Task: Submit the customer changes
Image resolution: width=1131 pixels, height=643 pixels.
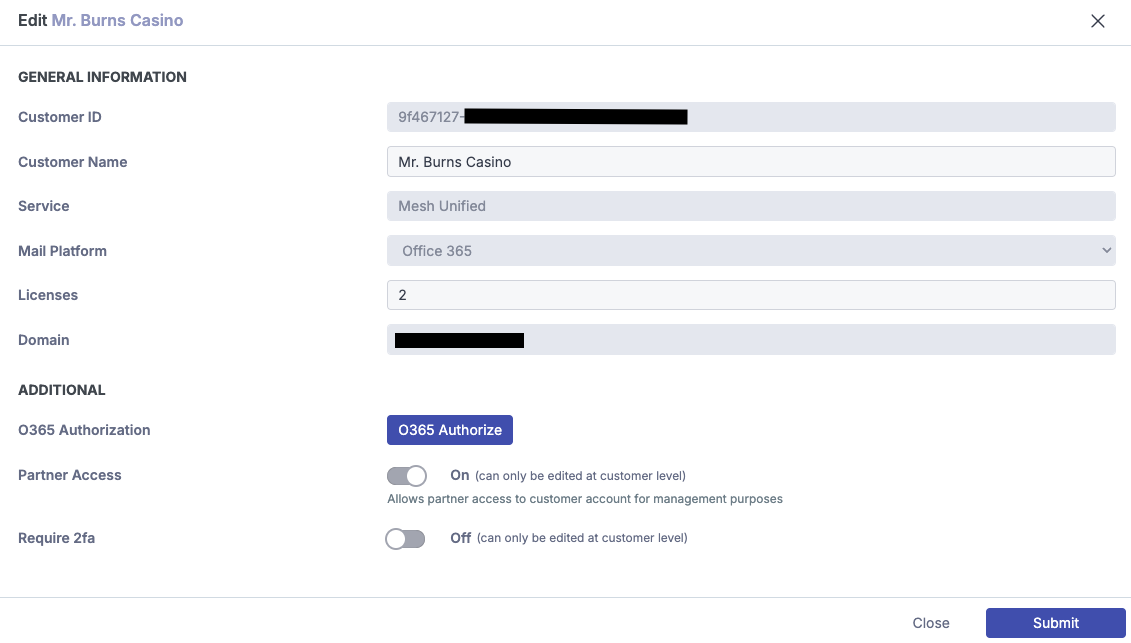Action: point(1055,622)
